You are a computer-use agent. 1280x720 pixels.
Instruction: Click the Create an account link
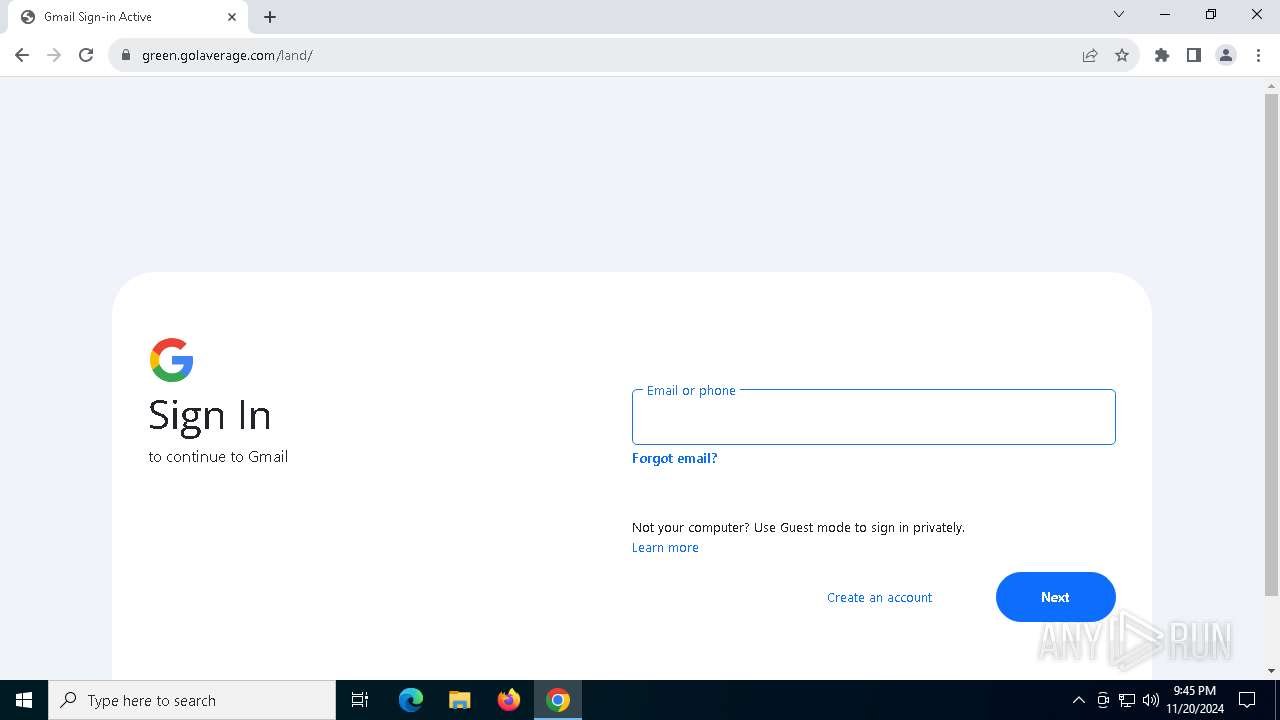click(879, 597)
